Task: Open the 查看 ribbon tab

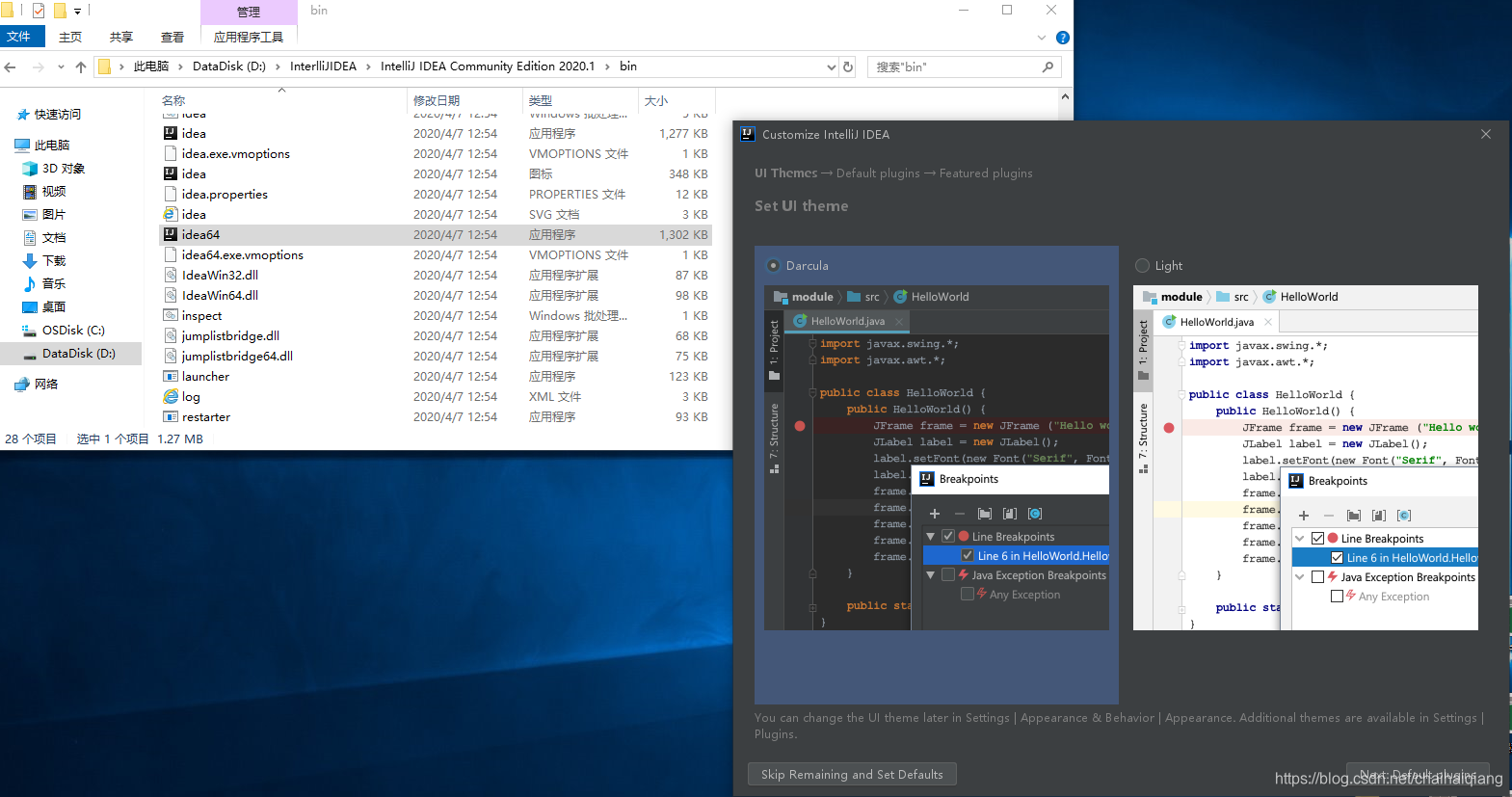Action: pos(172,37)
